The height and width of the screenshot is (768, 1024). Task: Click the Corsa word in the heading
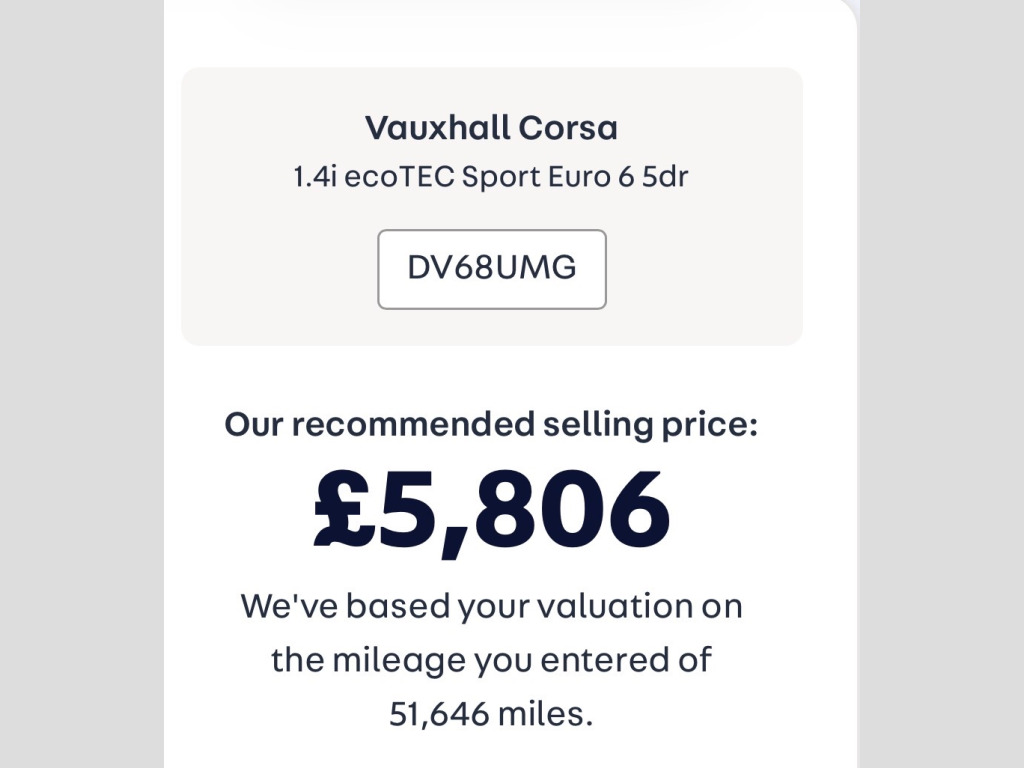tap(567, 128)
